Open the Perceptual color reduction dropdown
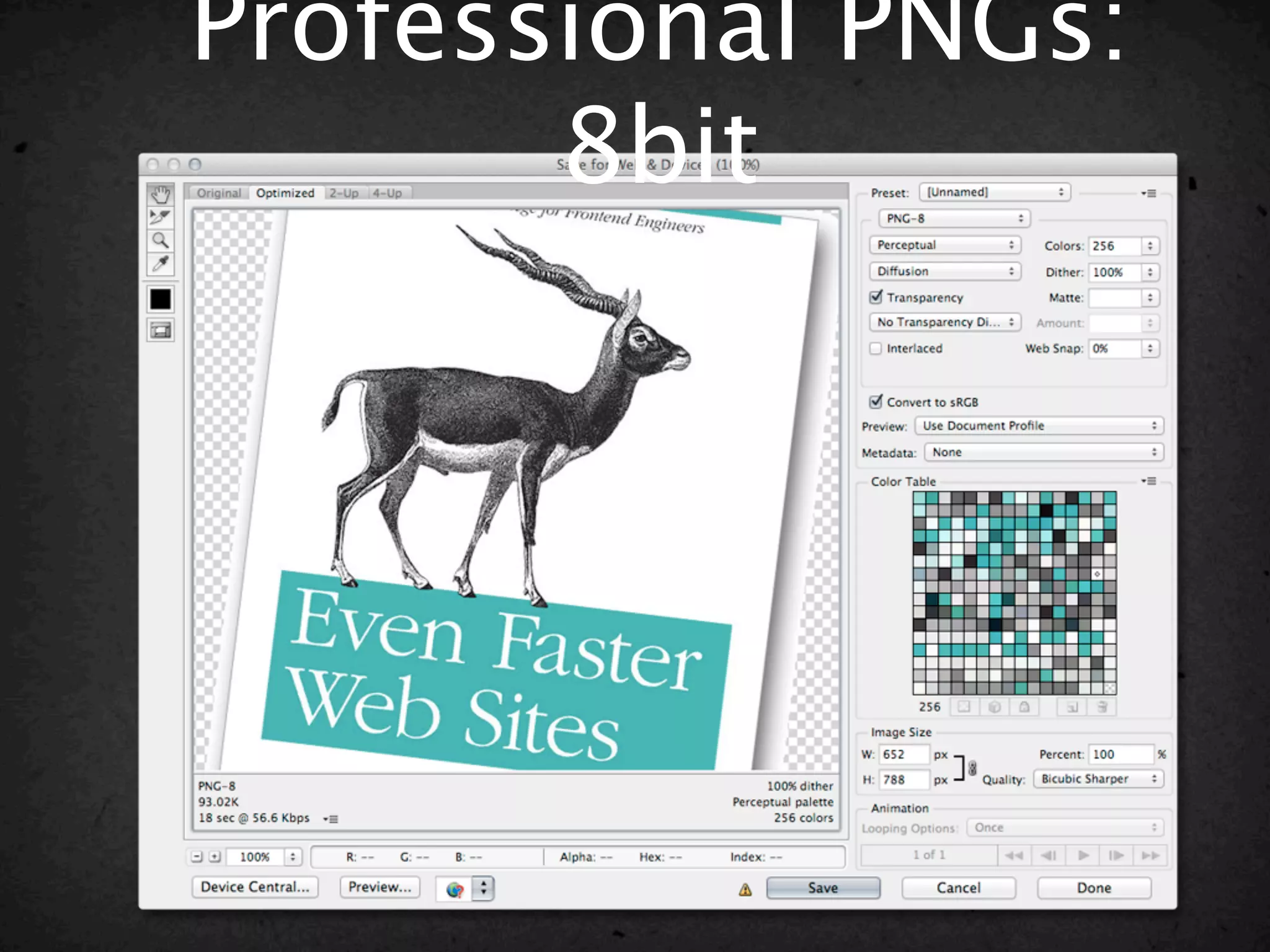 click(x=945, y=245)
